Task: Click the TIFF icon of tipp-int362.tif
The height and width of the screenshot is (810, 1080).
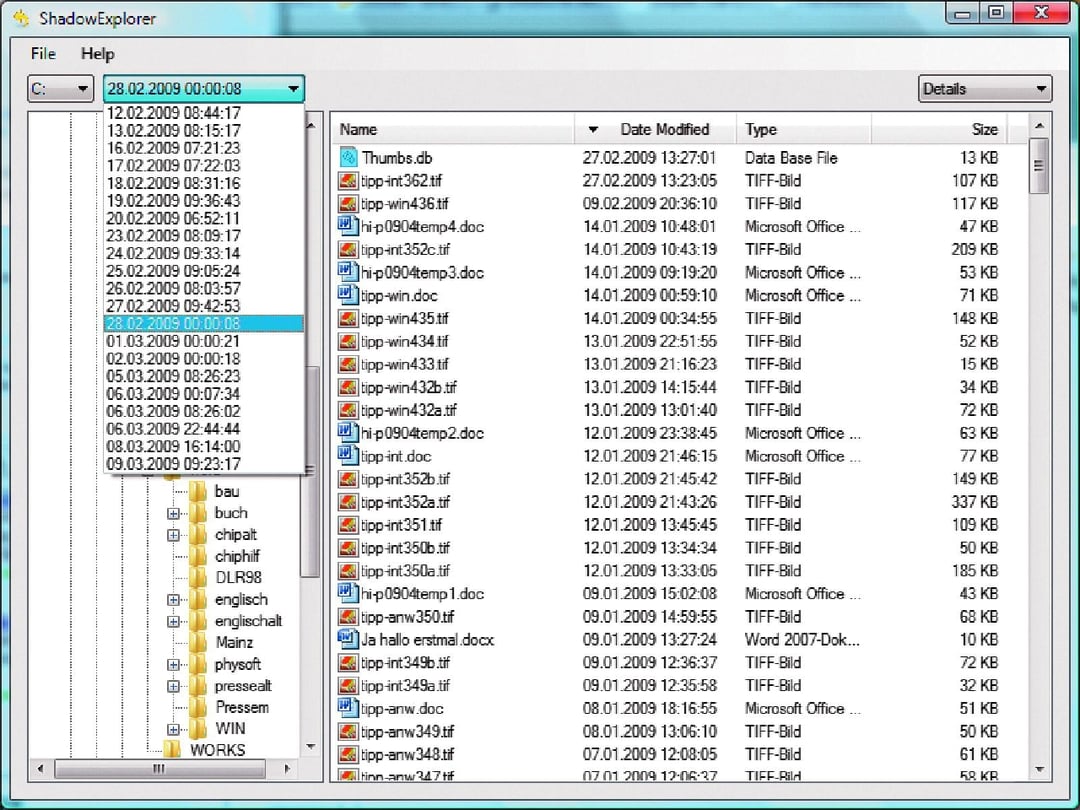Action: pyautogui.click(x=348, y=181)
